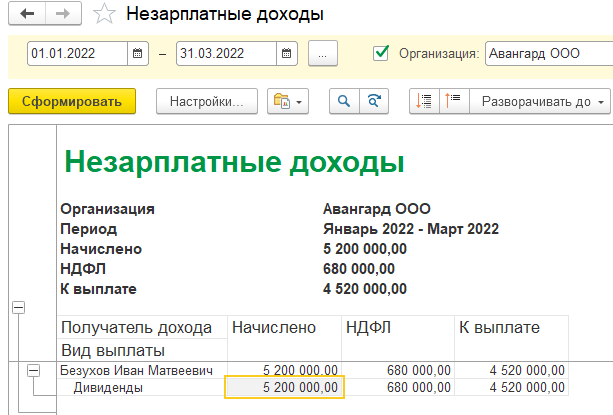Expand all groups toolbar icon

(453, 101)
